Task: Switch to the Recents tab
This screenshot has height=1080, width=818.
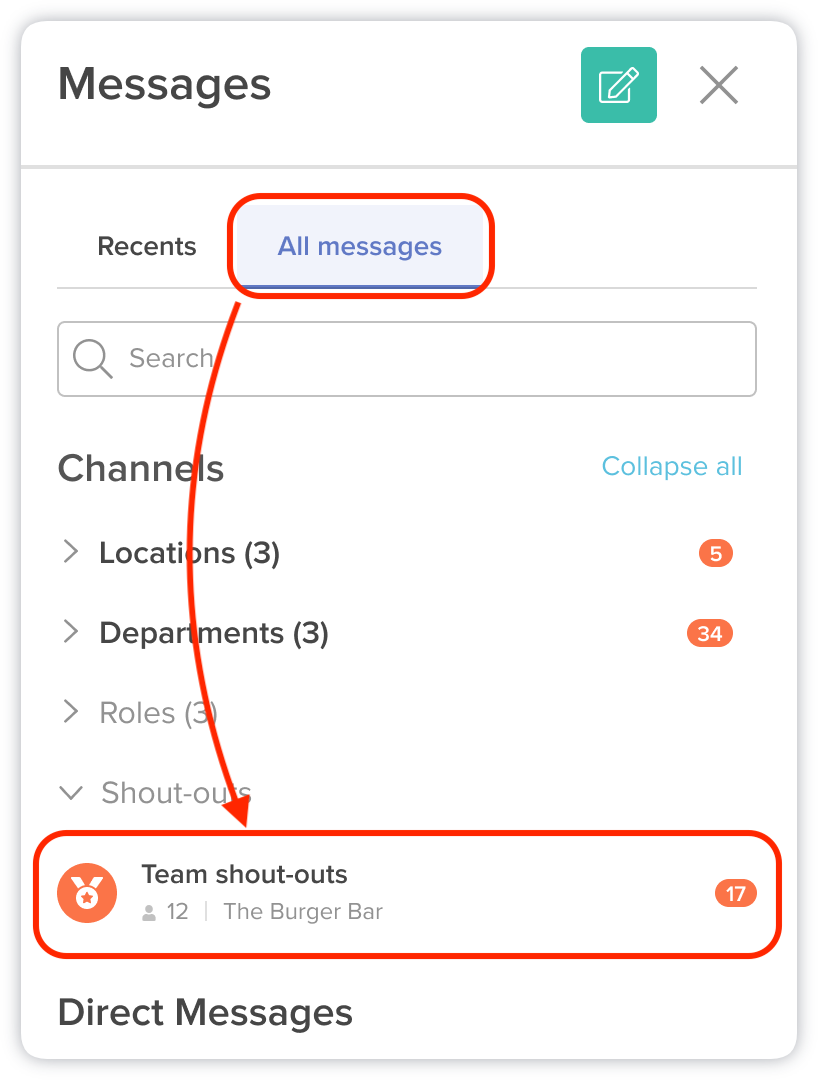Action: tap(147, 246)
